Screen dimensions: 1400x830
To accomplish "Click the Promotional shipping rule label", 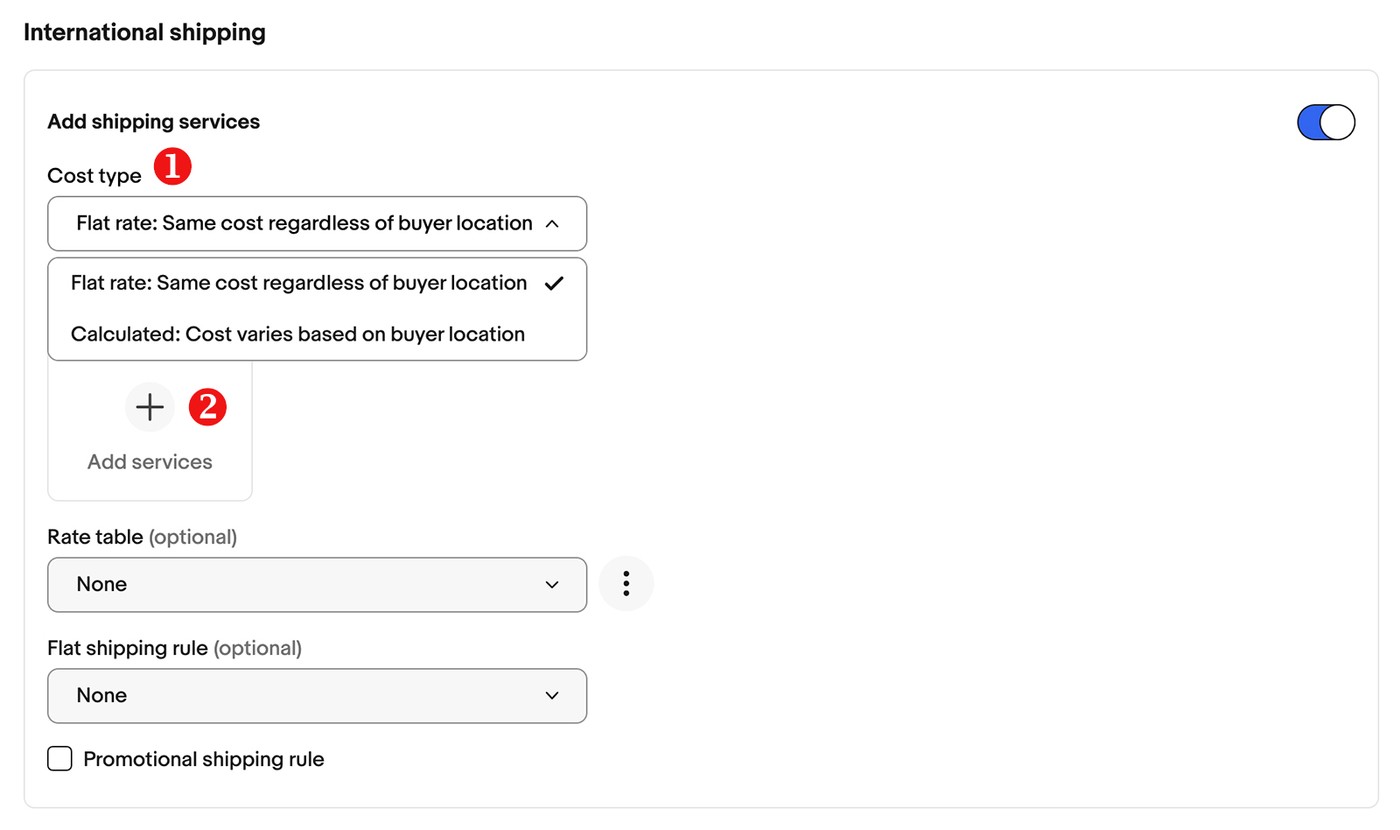I will (x=204, y=759).
